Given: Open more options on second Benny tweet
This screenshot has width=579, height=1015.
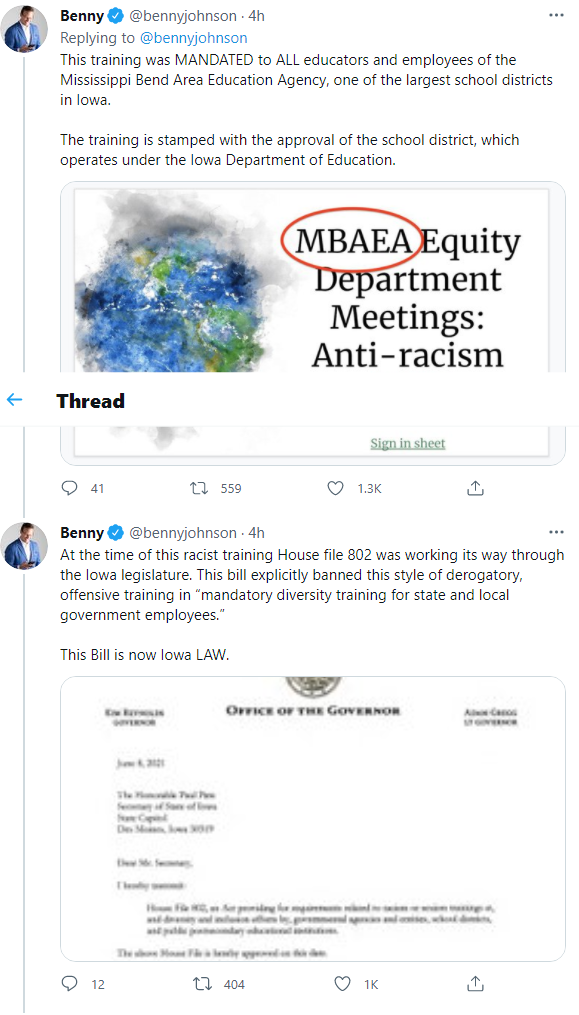Looking at the screenshot, I should (556, 532).
